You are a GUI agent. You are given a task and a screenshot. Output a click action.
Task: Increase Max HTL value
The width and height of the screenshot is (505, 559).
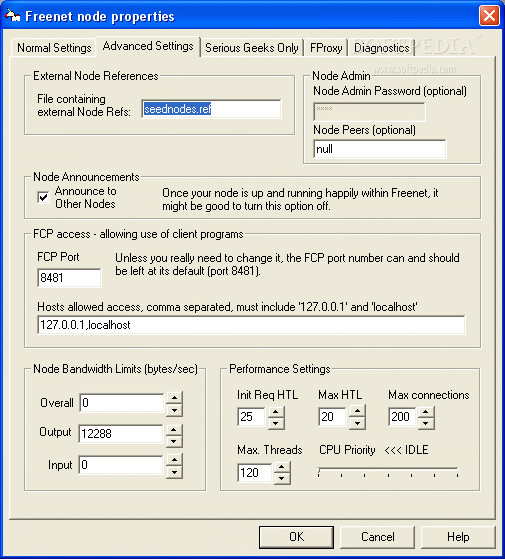(x=357, y=411)
